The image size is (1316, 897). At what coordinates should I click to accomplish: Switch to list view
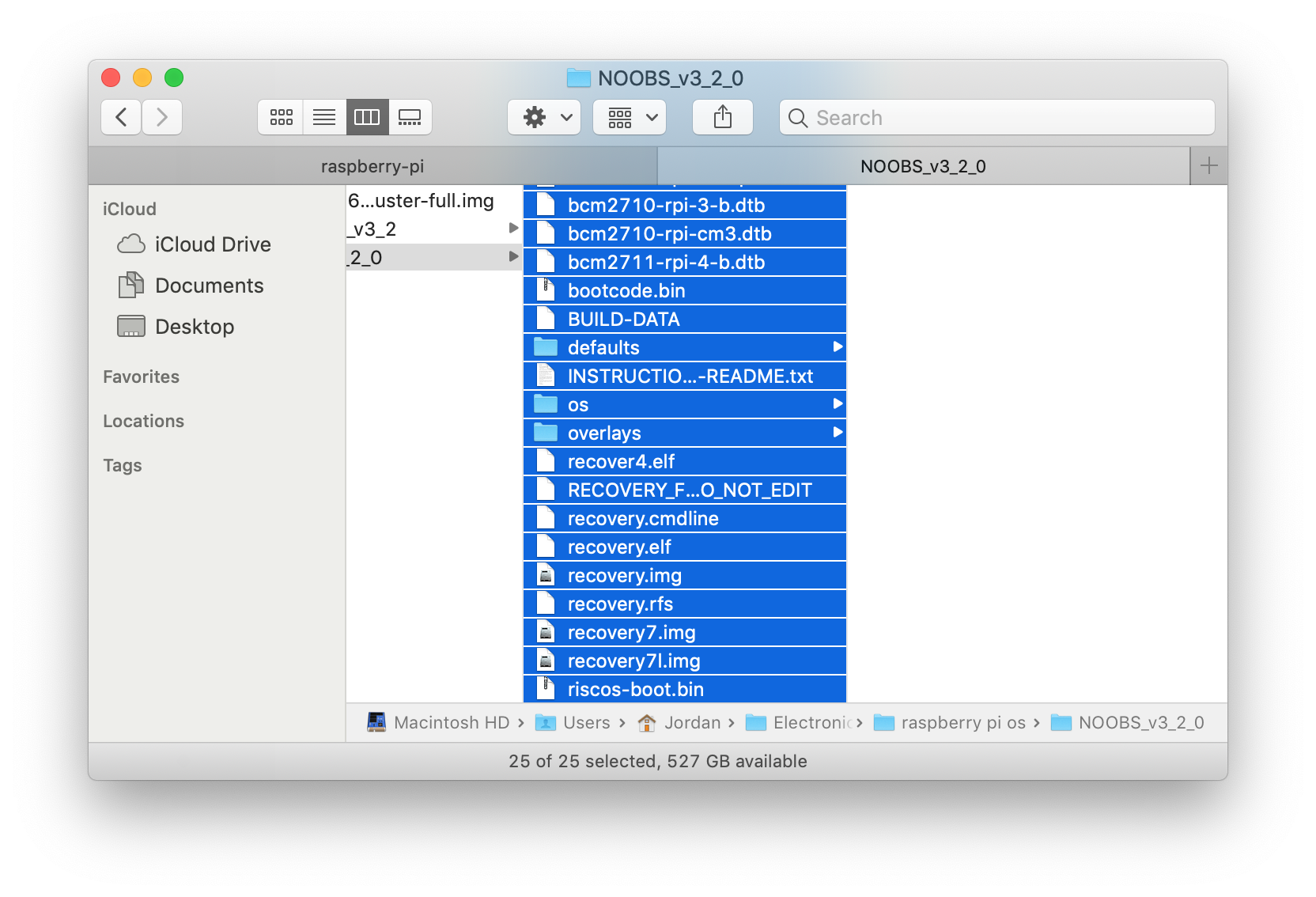[x=324, y=117]
